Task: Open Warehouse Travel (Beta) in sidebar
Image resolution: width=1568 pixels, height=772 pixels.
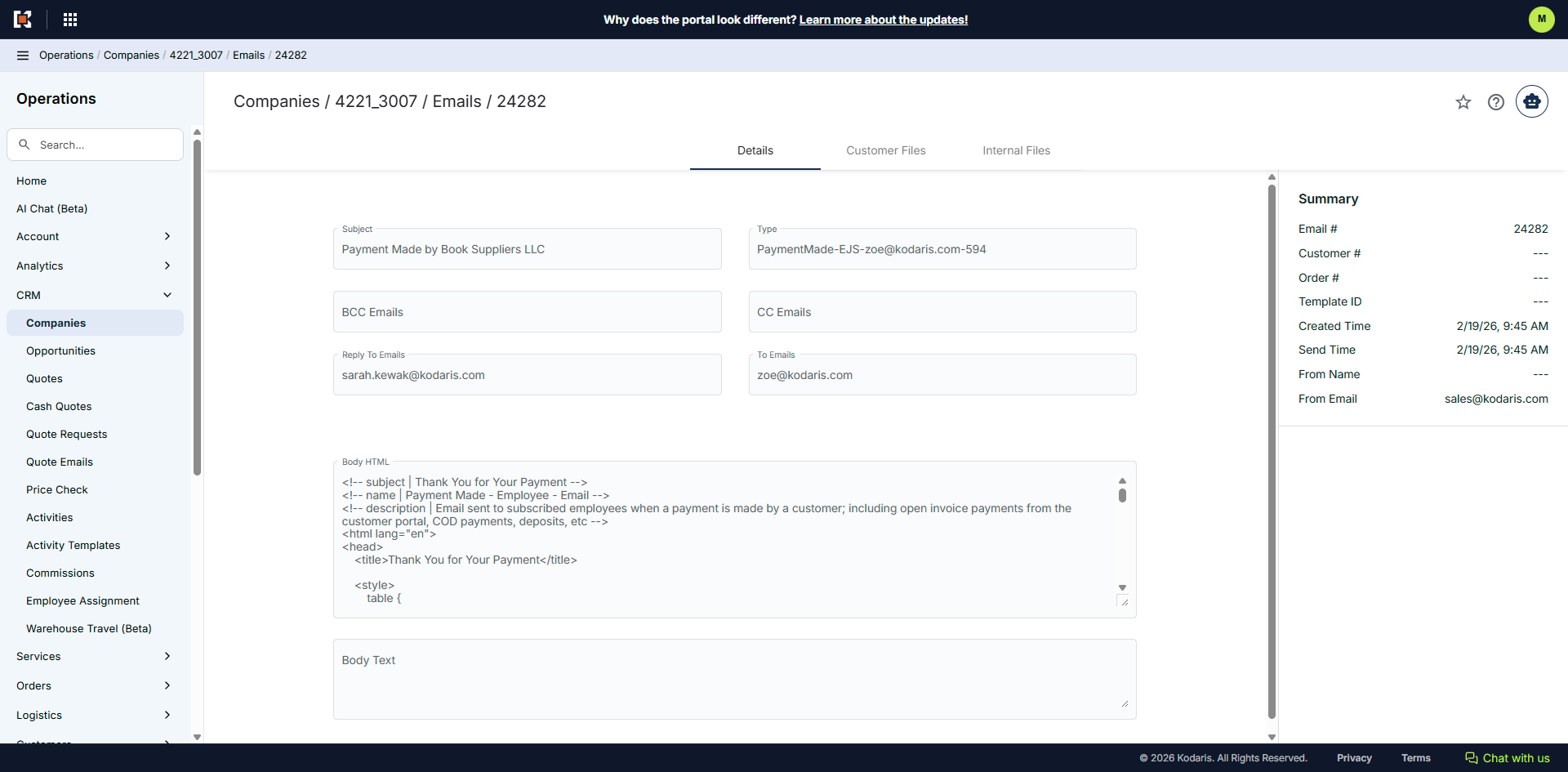Action: point(95,628)
